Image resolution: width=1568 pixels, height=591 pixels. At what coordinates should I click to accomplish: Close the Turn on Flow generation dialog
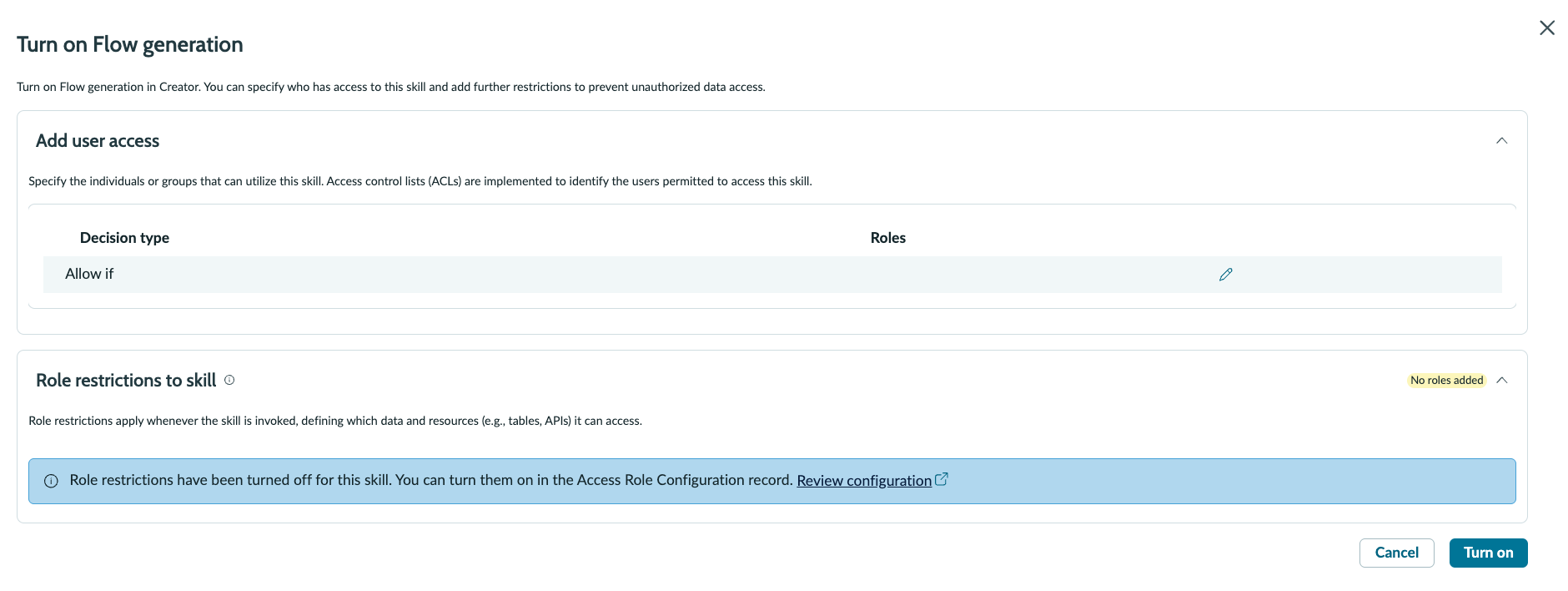(1547, 28)
